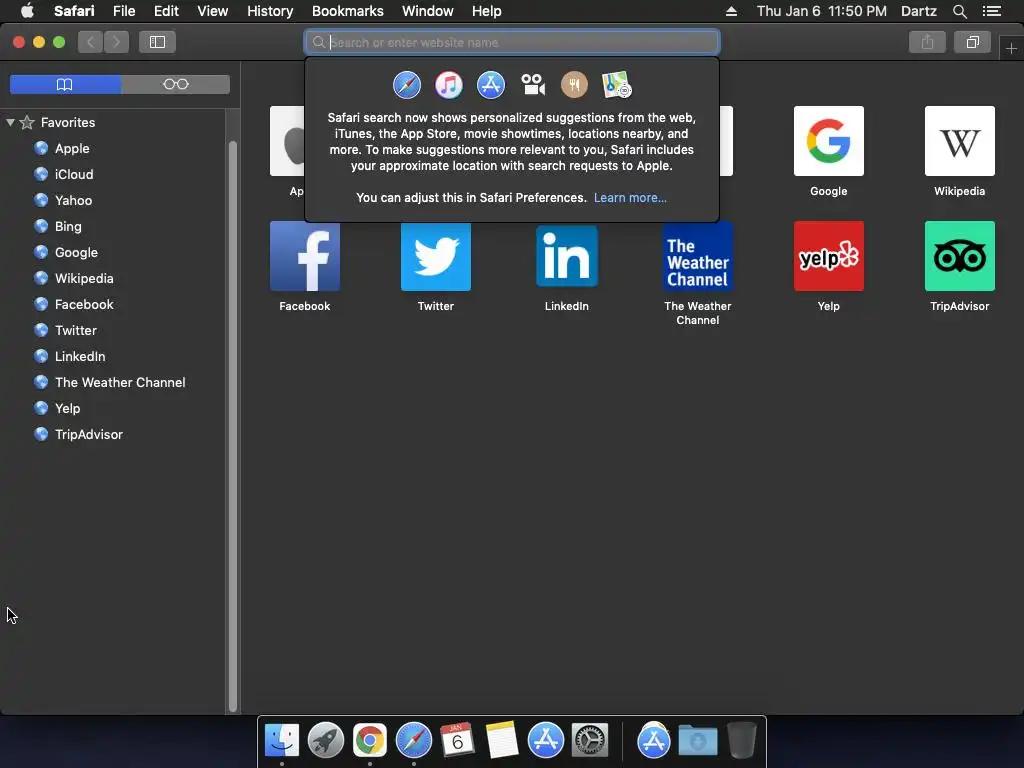Open Bing bookmark in sidebar
This screenshot has height=768, width=1024.
tap(68, 227)
